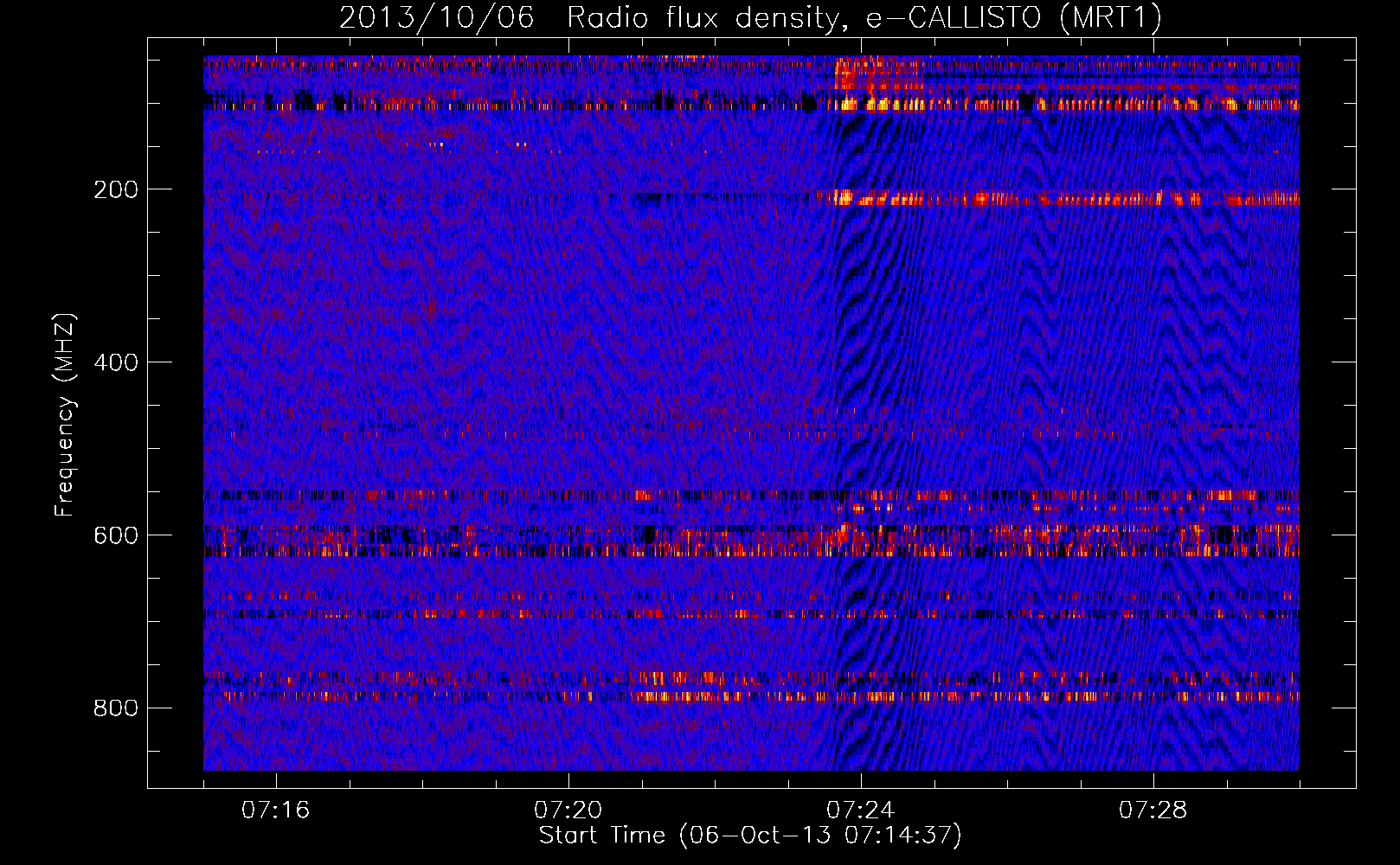
Task: Click the 07:28 time tick label
Action: (1153, 811)
